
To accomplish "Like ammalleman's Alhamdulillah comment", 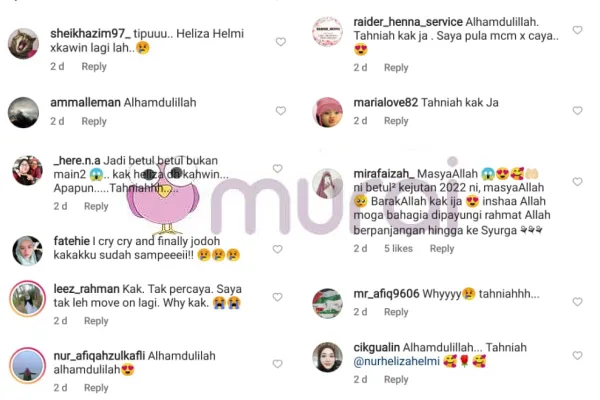I will pos(281,111).
